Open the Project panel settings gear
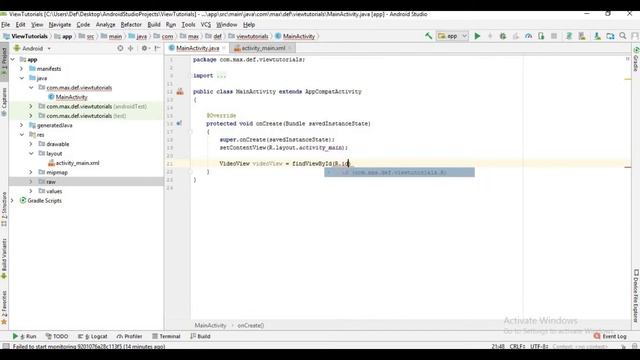The width and height of the screenshot is (640, 360). tap(145, 48)
